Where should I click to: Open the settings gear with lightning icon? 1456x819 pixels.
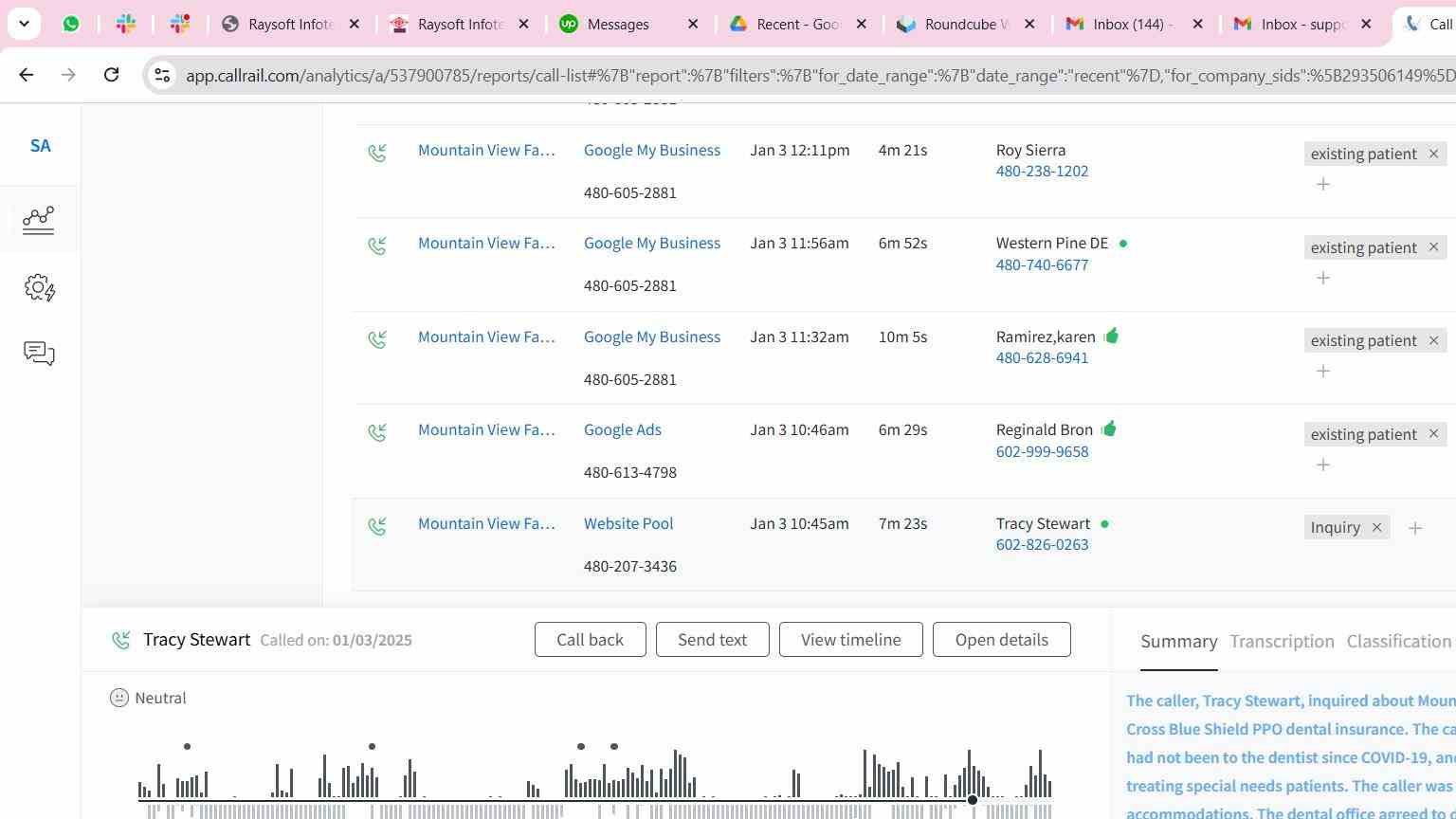pyautogui.click(x=39, y=287)
